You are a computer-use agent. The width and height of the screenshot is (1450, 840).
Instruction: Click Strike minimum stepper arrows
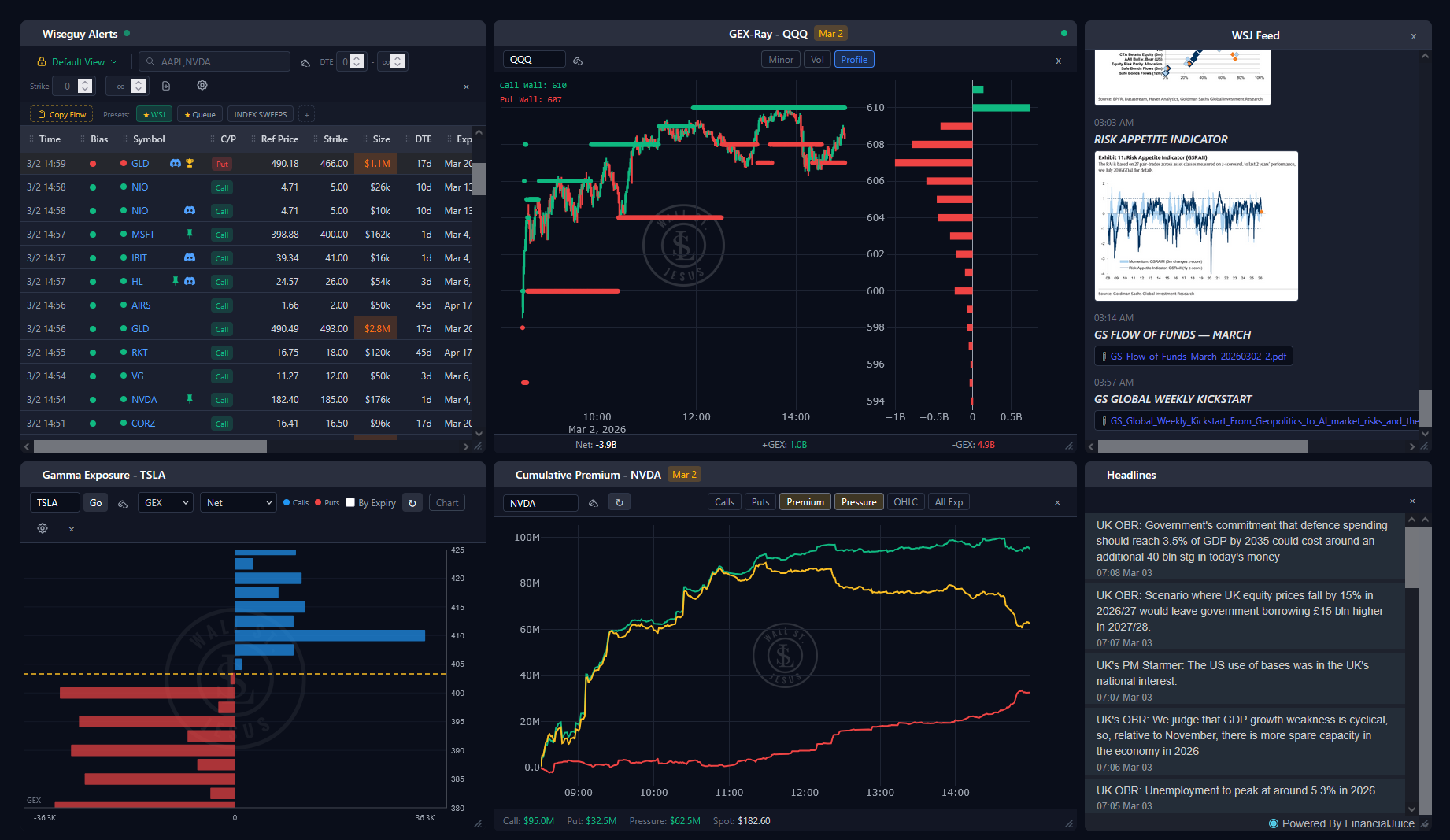pos(85,86)
